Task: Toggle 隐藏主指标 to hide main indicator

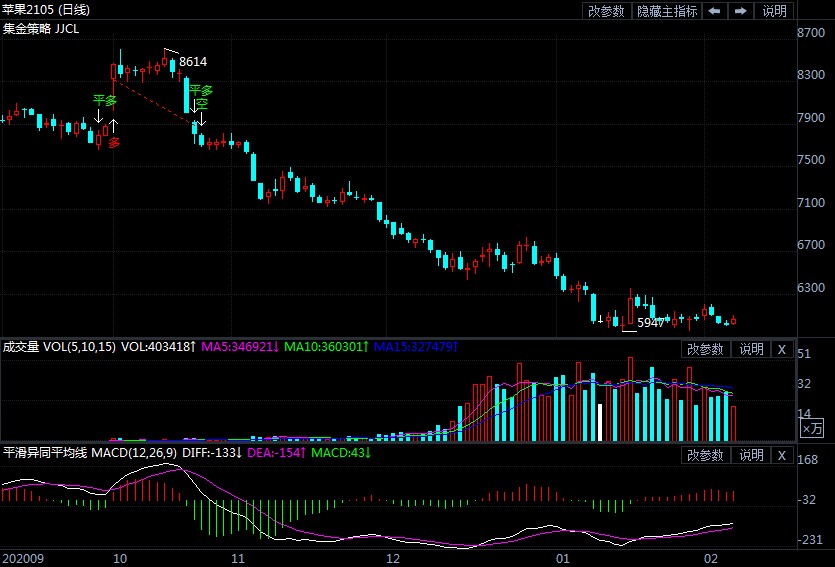Action: (x=667, y=11)
